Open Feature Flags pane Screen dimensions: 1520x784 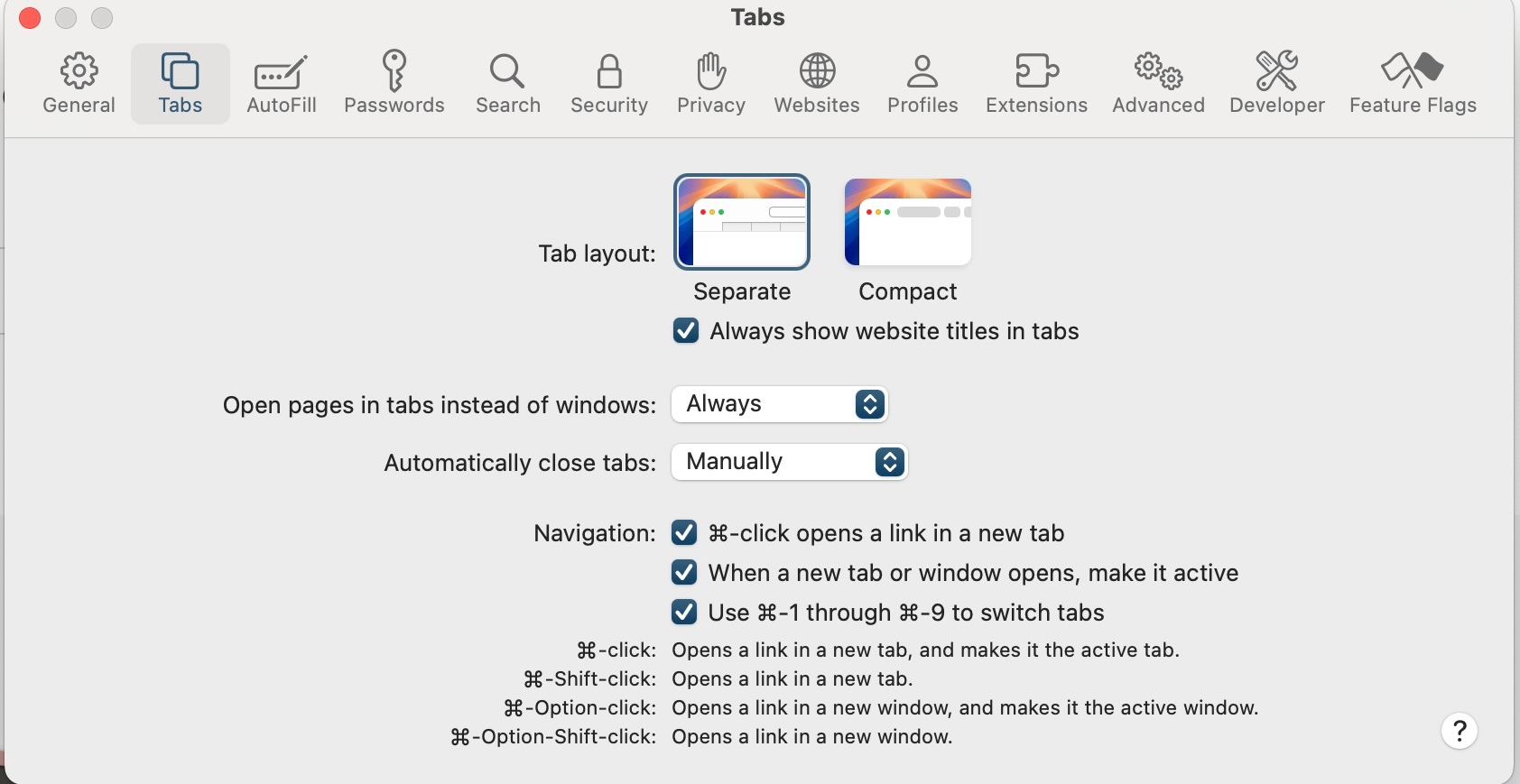coord(1413,84)
